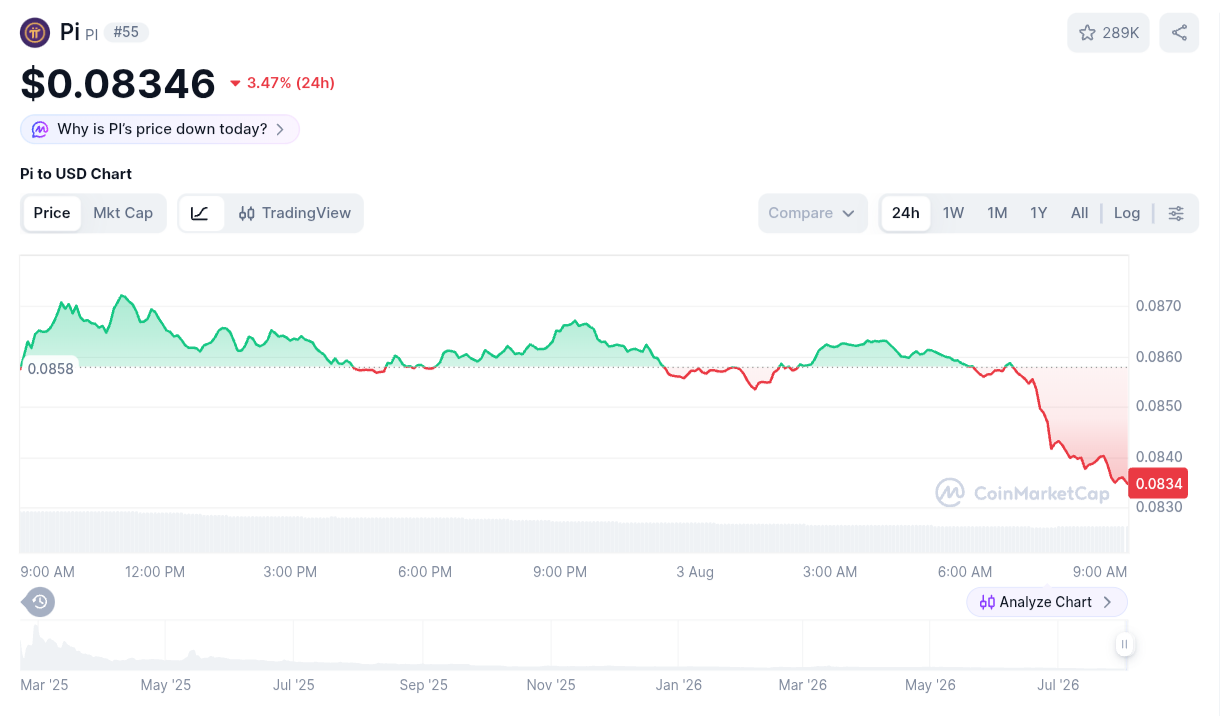
Task: Click 'Nov '25' on the range navigator
Action: pyautogui.click(x=551, y=685)
